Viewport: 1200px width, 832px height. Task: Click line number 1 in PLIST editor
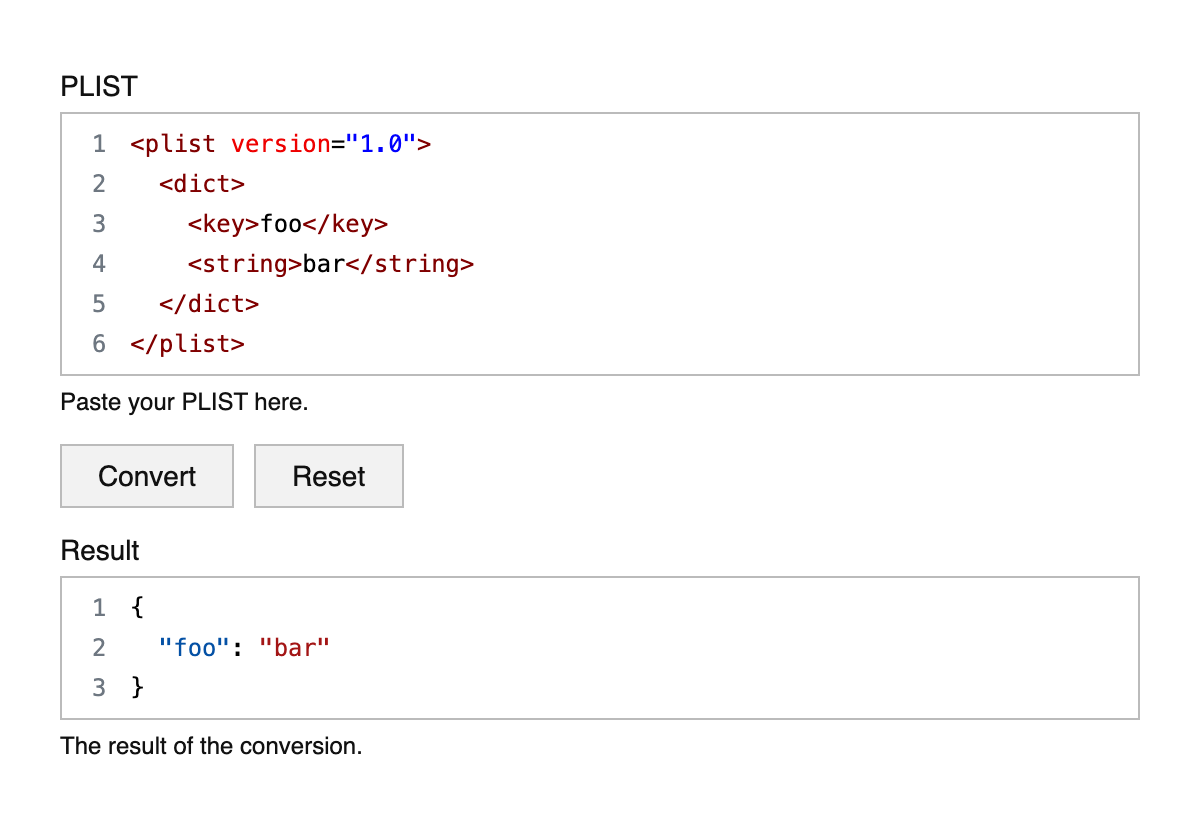coord(99,144)
